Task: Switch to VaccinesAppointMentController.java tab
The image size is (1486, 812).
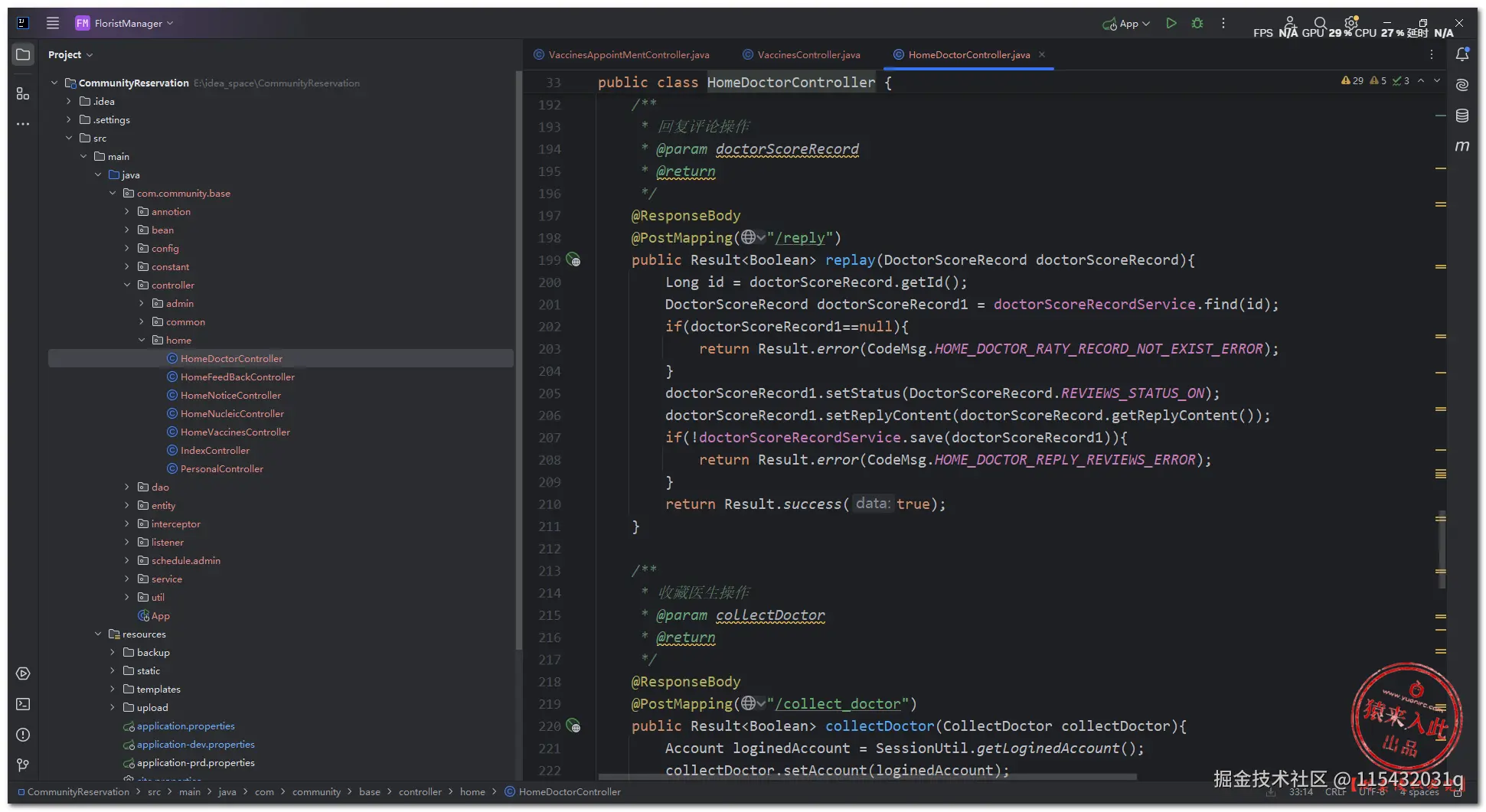Action: pos(622,54)
